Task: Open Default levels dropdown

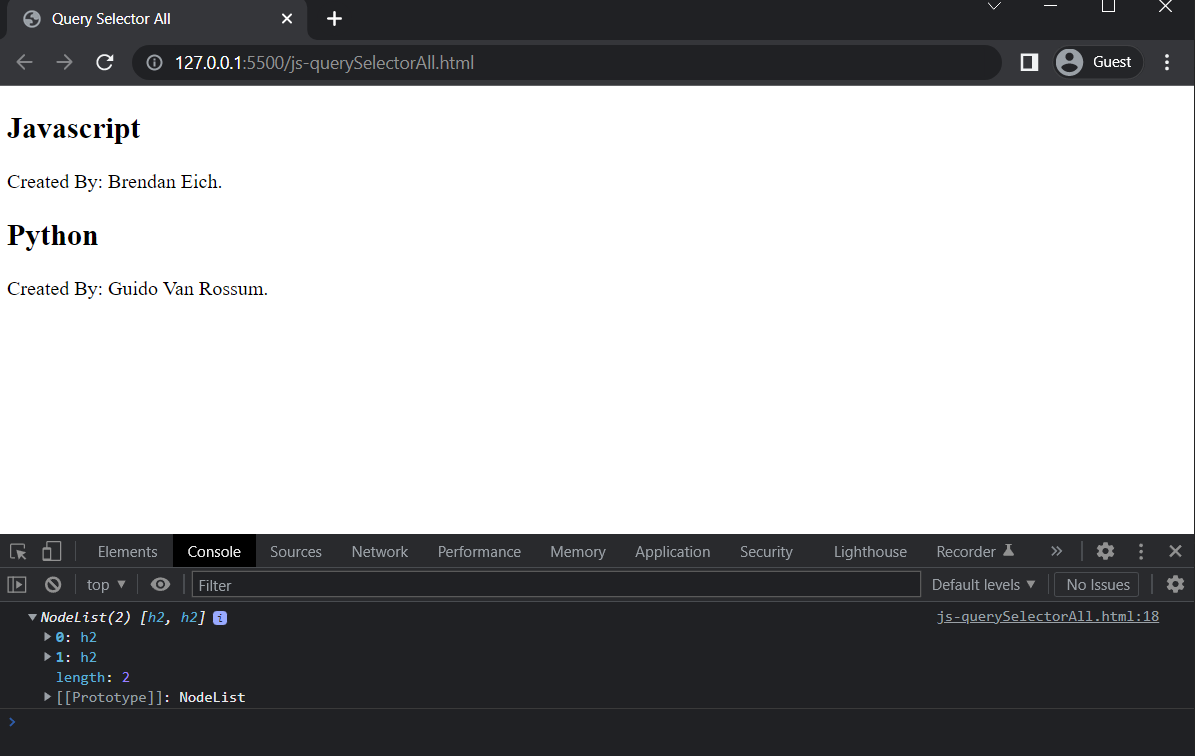Action: (983, 585)
